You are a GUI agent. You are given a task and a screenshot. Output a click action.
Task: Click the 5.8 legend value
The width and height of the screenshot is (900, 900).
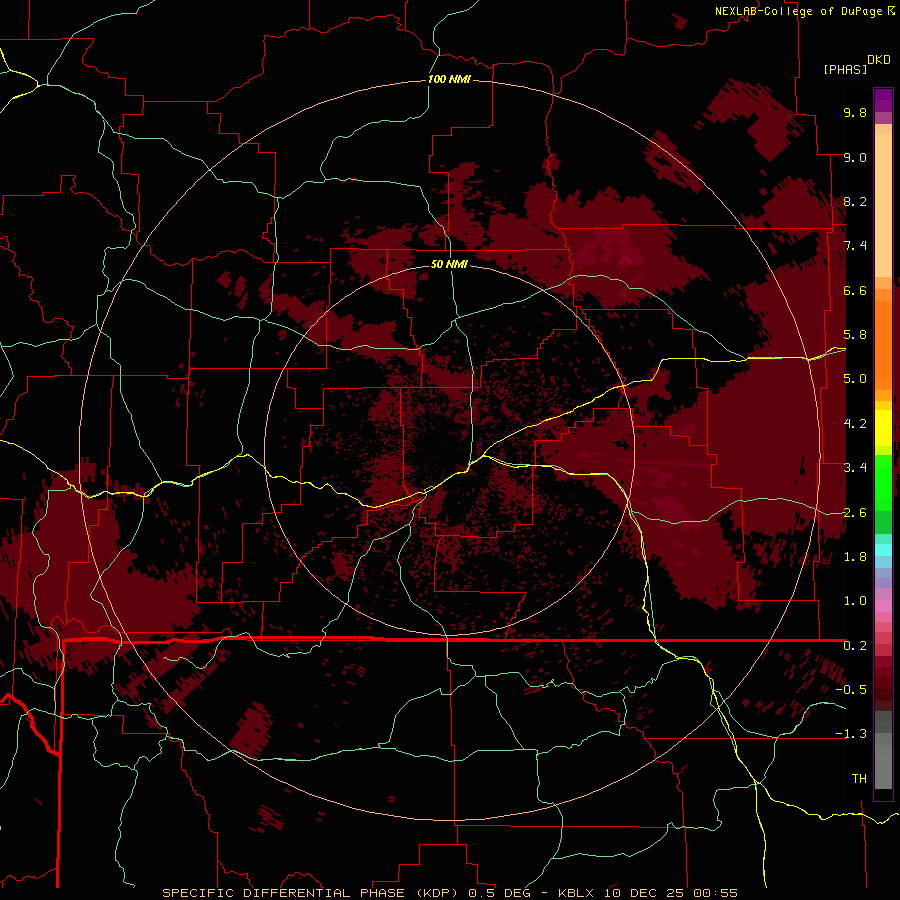855,335
